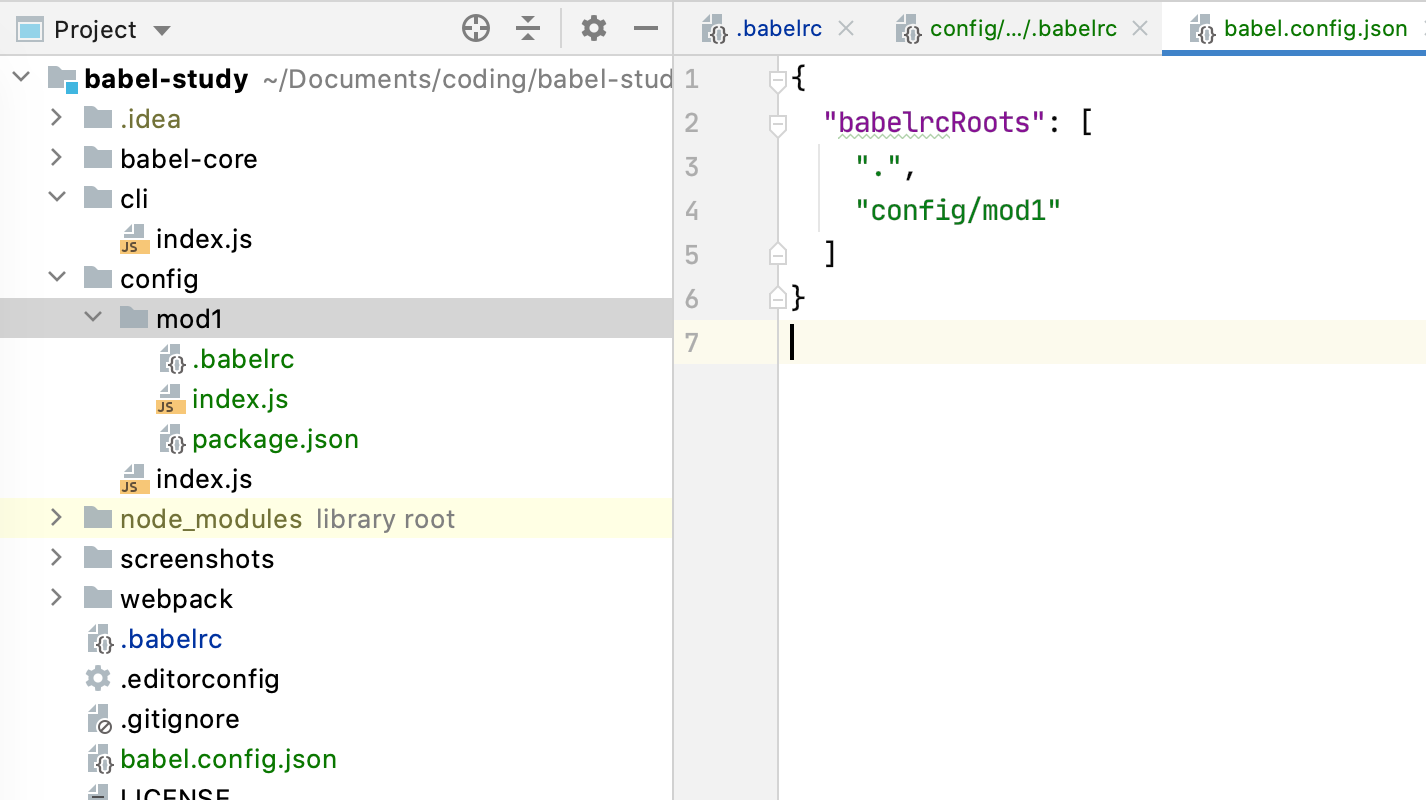
Task: Click the .gitignore file icon
Action: pos(99,719)
